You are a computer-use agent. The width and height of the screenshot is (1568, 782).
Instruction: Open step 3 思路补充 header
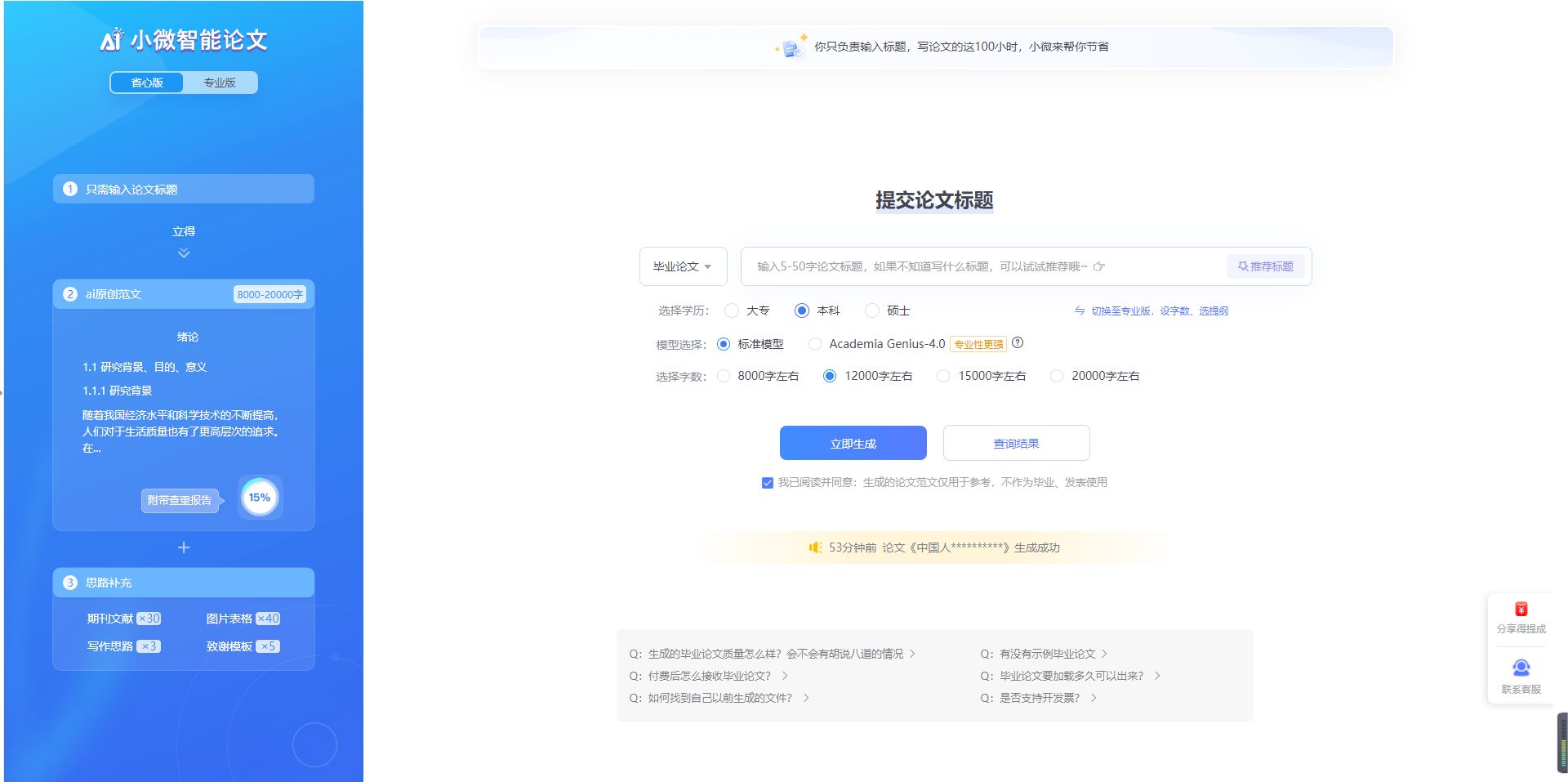point(184,583)
